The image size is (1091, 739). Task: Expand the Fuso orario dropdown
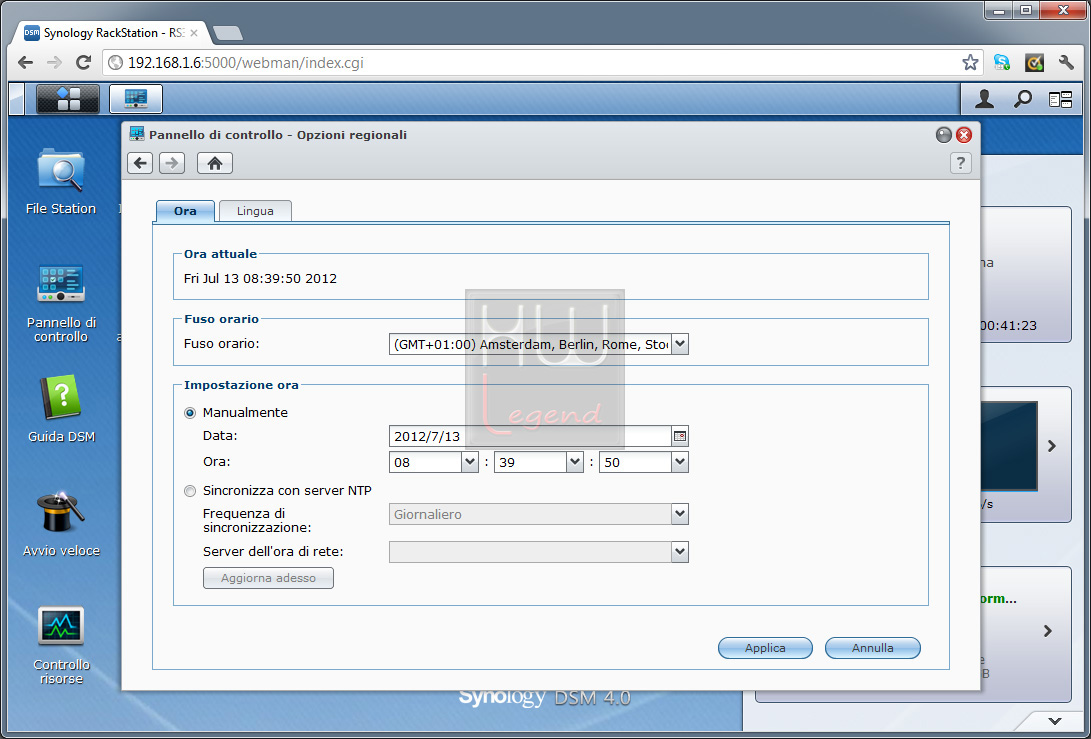click(x=680, y=344)
